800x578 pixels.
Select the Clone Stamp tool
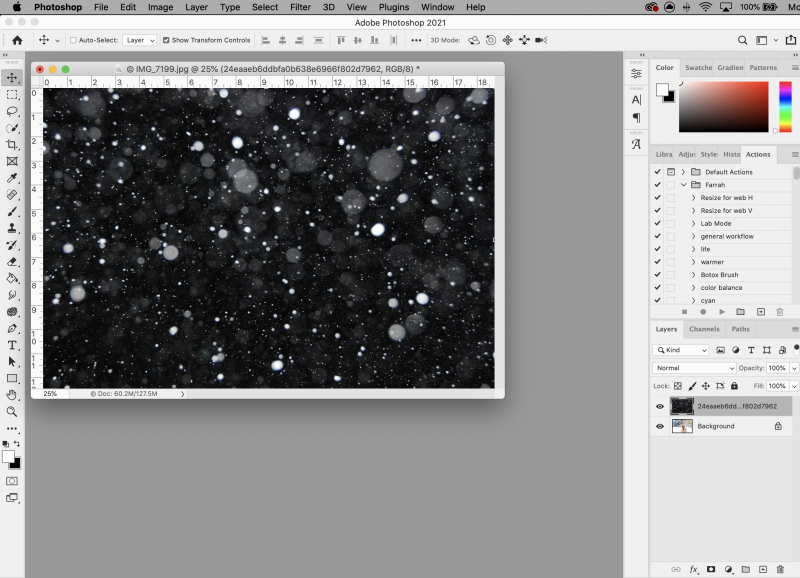click(12, 228)
